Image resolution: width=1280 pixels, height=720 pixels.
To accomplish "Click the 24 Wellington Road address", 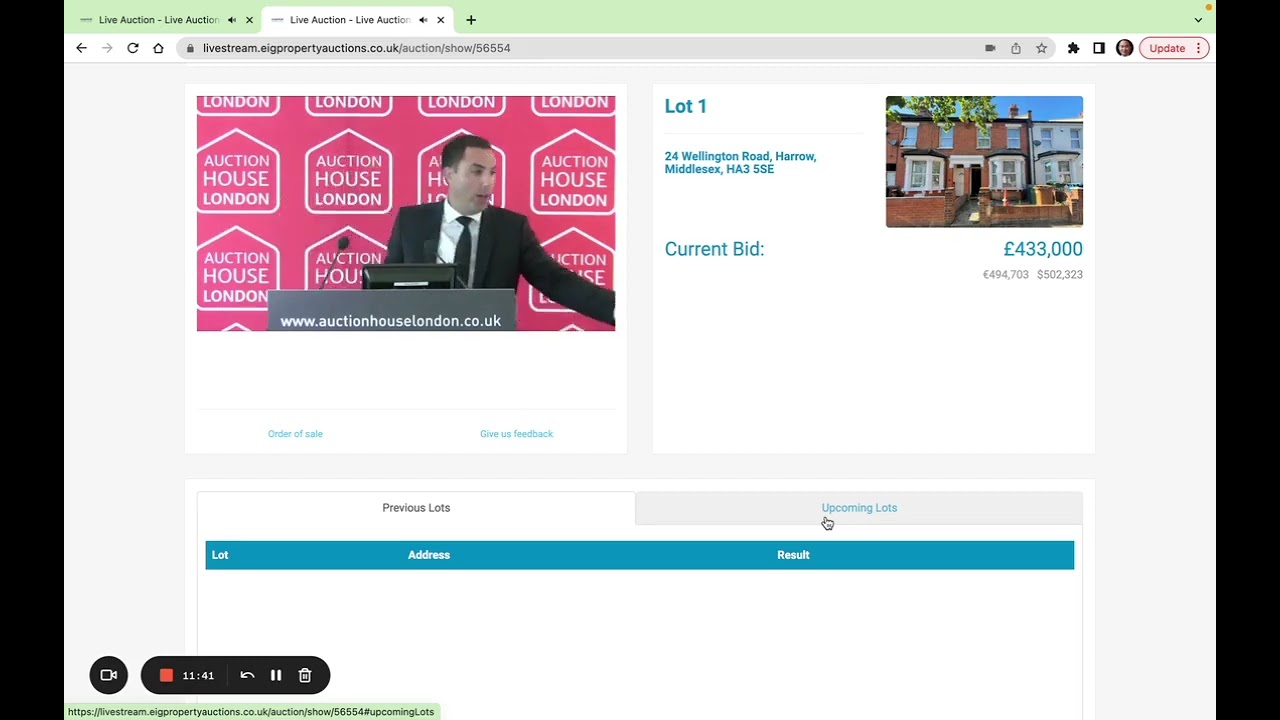I will 740,163.
